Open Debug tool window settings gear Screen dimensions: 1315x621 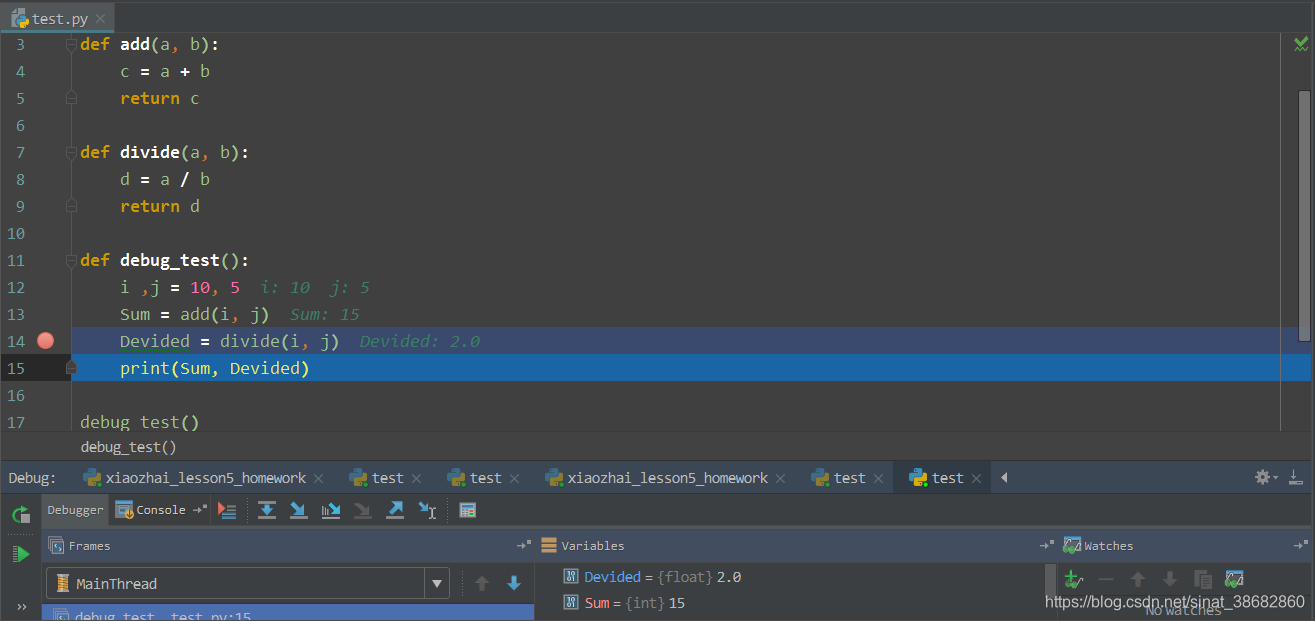(1266, 478)
